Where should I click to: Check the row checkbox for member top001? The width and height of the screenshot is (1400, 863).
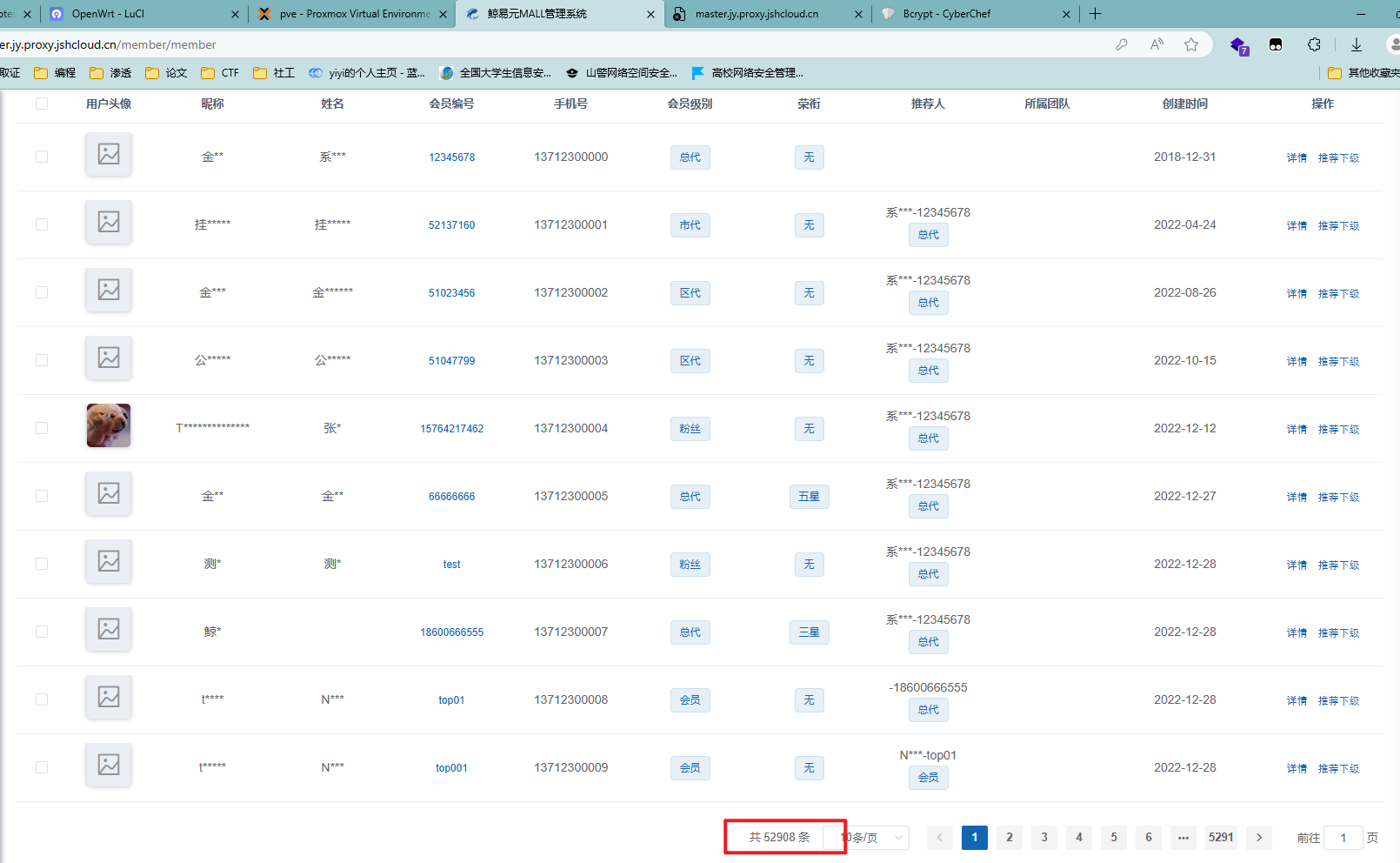tap(42, 767)
